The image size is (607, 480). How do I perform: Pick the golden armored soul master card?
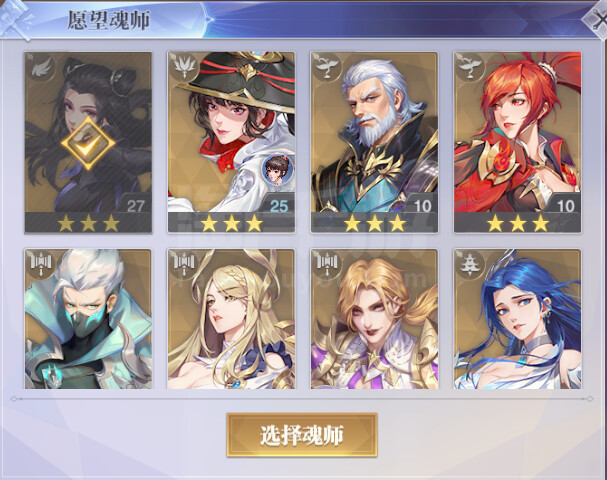(x=374, y=319)
